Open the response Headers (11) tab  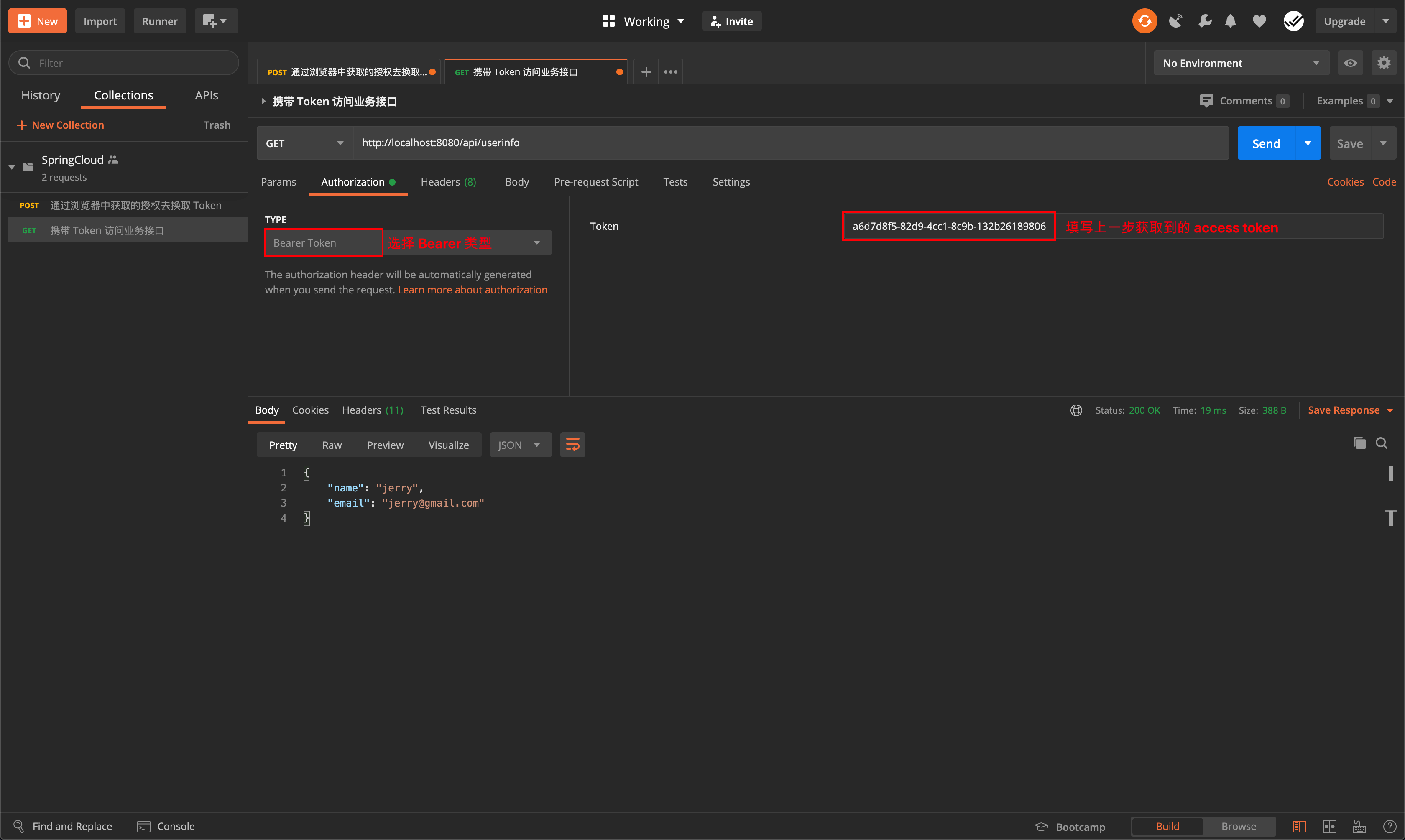tap(373, 410)
